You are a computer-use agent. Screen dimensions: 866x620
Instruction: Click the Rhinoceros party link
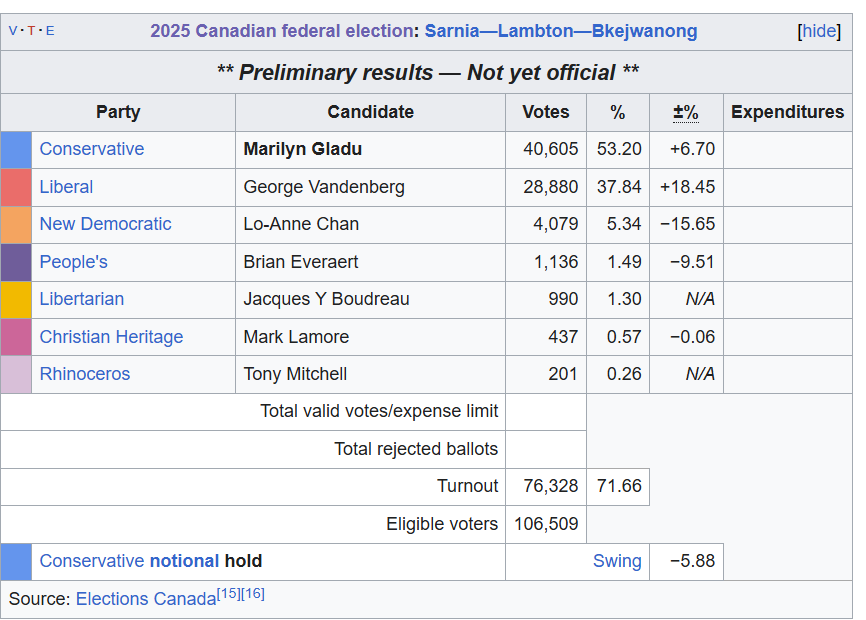point(85,374)
